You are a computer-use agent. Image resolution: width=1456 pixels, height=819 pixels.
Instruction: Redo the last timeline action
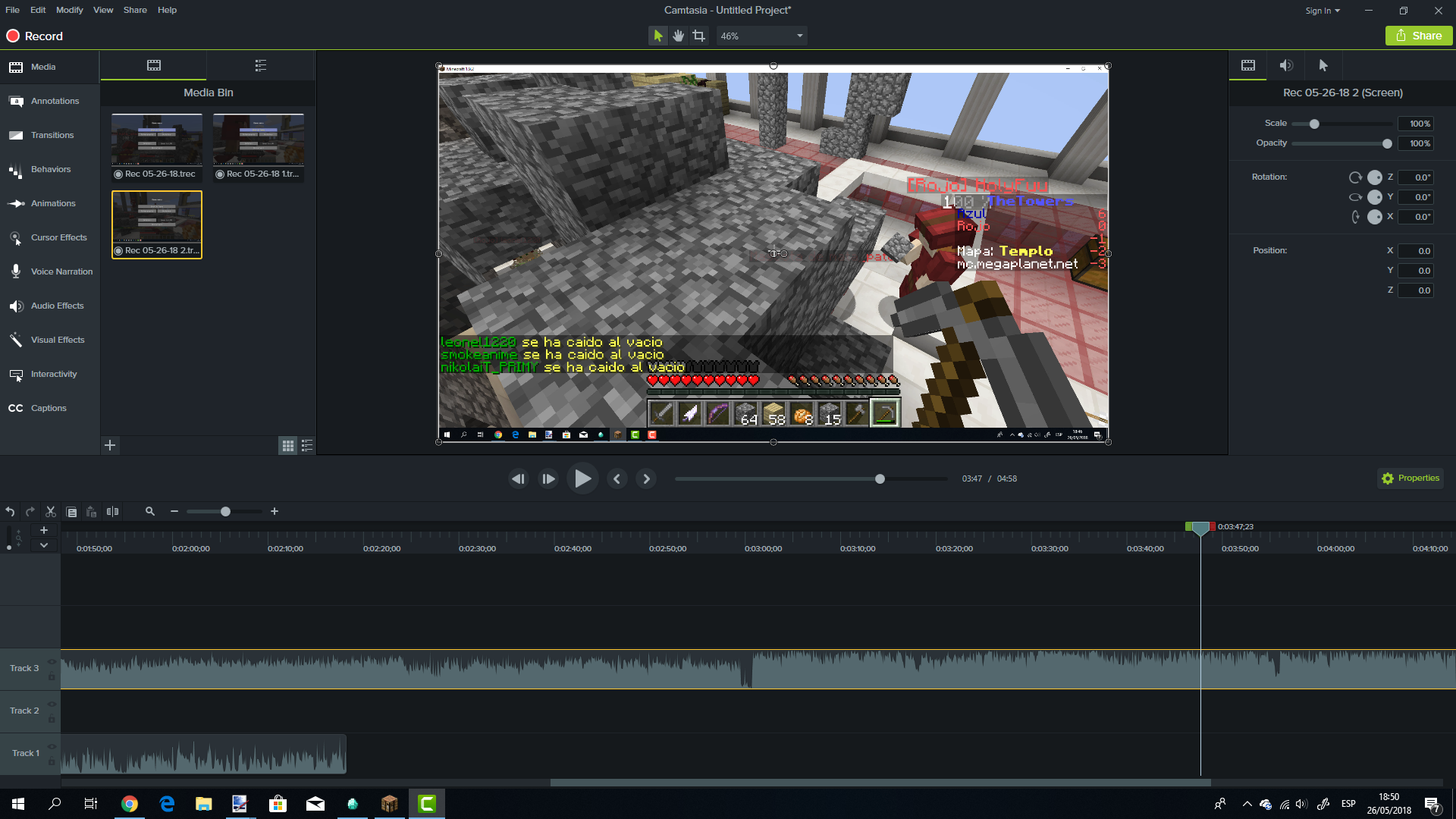click(x=30, y=512)
